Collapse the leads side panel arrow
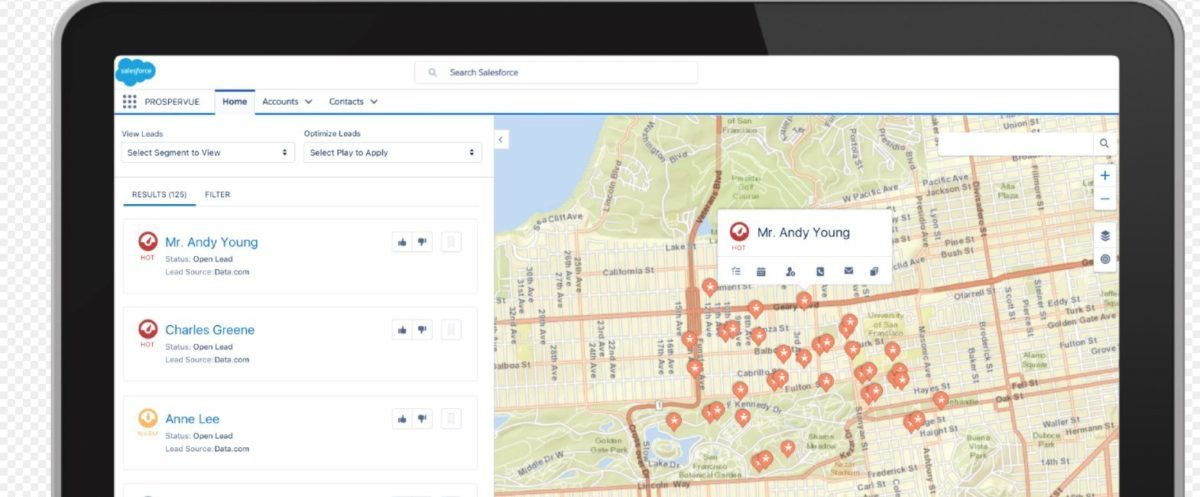 click(502, 141)
